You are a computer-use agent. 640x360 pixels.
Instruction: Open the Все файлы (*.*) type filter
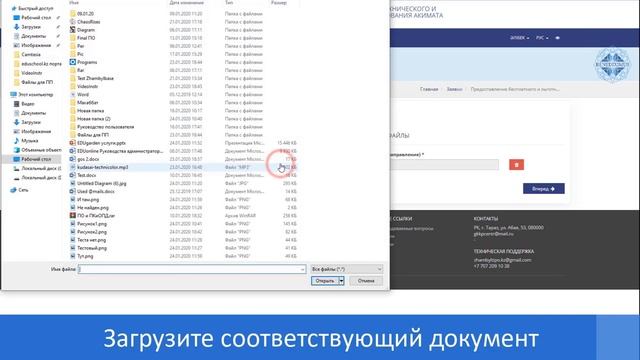[347, 269]
